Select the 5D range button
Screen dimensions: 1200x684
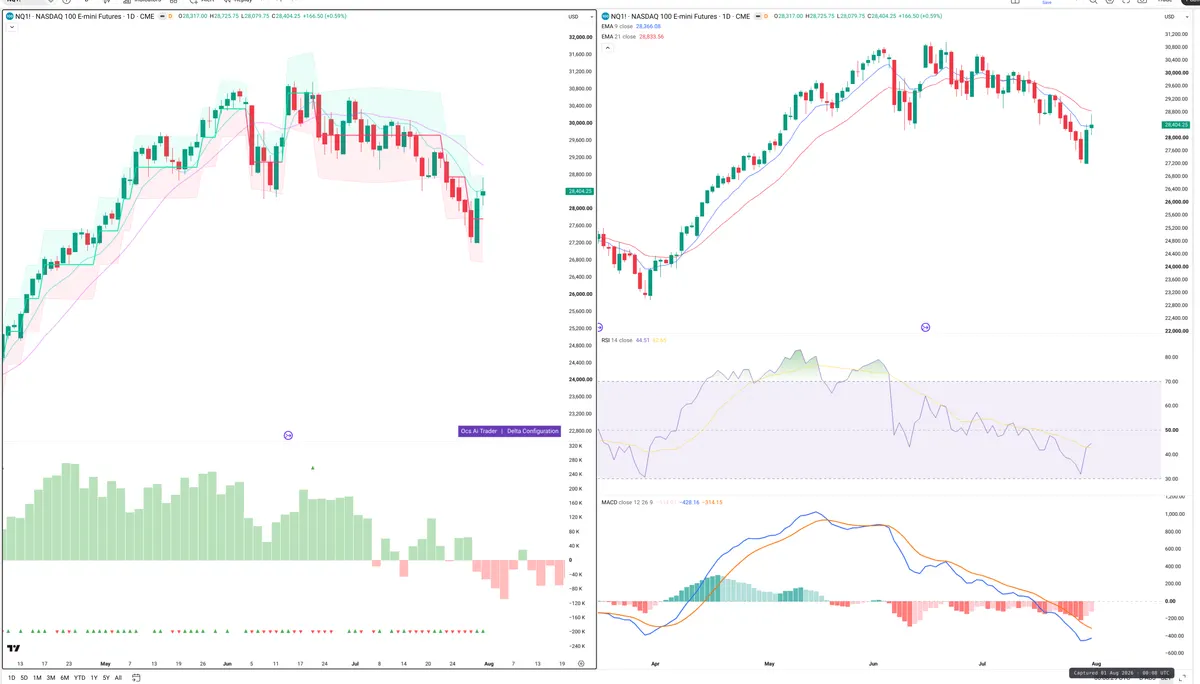pos(25,677)
